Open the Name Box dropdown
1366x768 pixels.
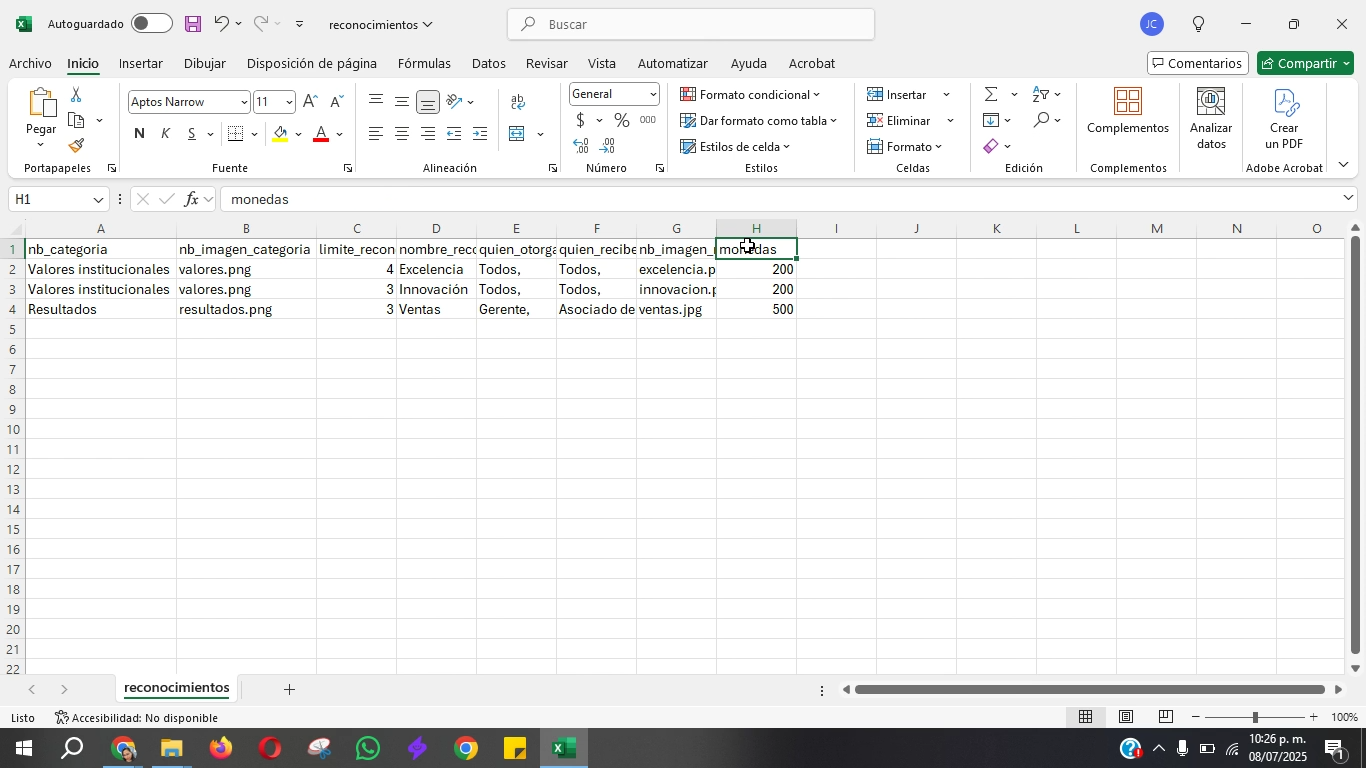(98, 199)
